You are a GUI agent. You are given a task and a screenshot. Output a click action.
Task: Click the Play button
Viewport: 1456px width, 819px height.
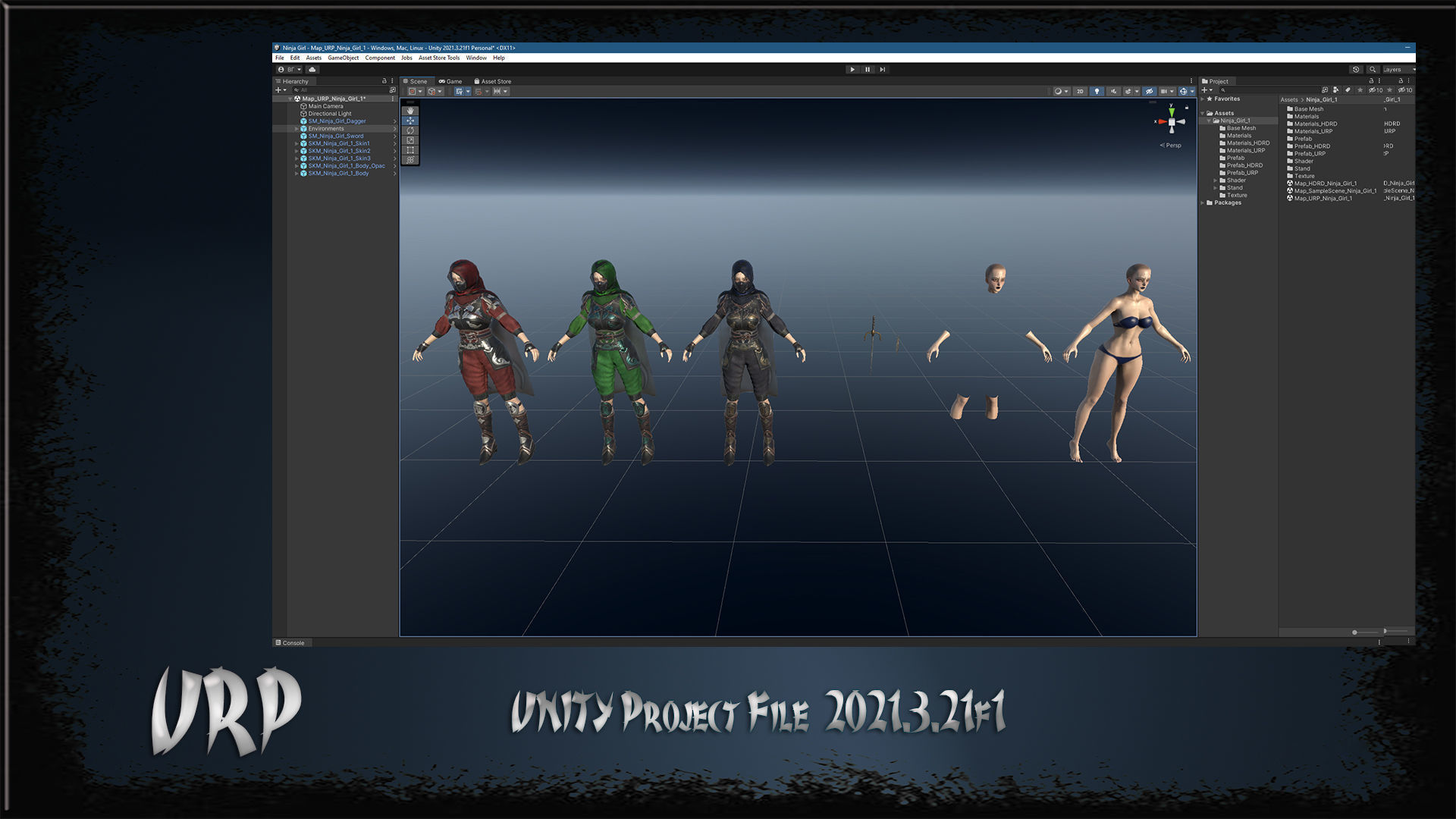[852, 70]
